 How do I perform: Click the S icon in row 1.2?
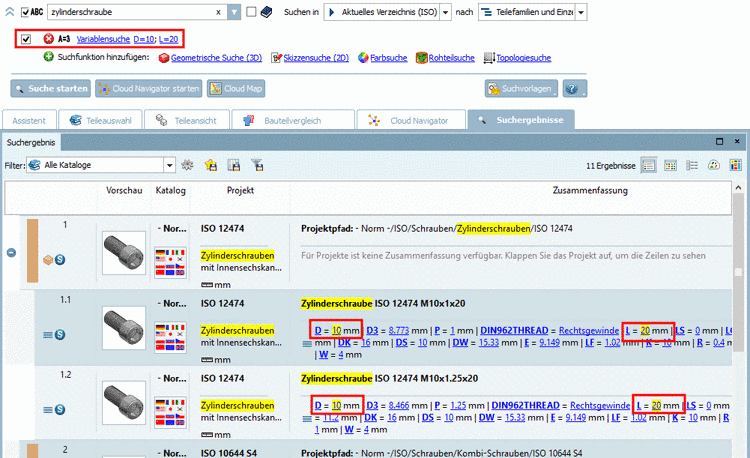coord(60,410)
